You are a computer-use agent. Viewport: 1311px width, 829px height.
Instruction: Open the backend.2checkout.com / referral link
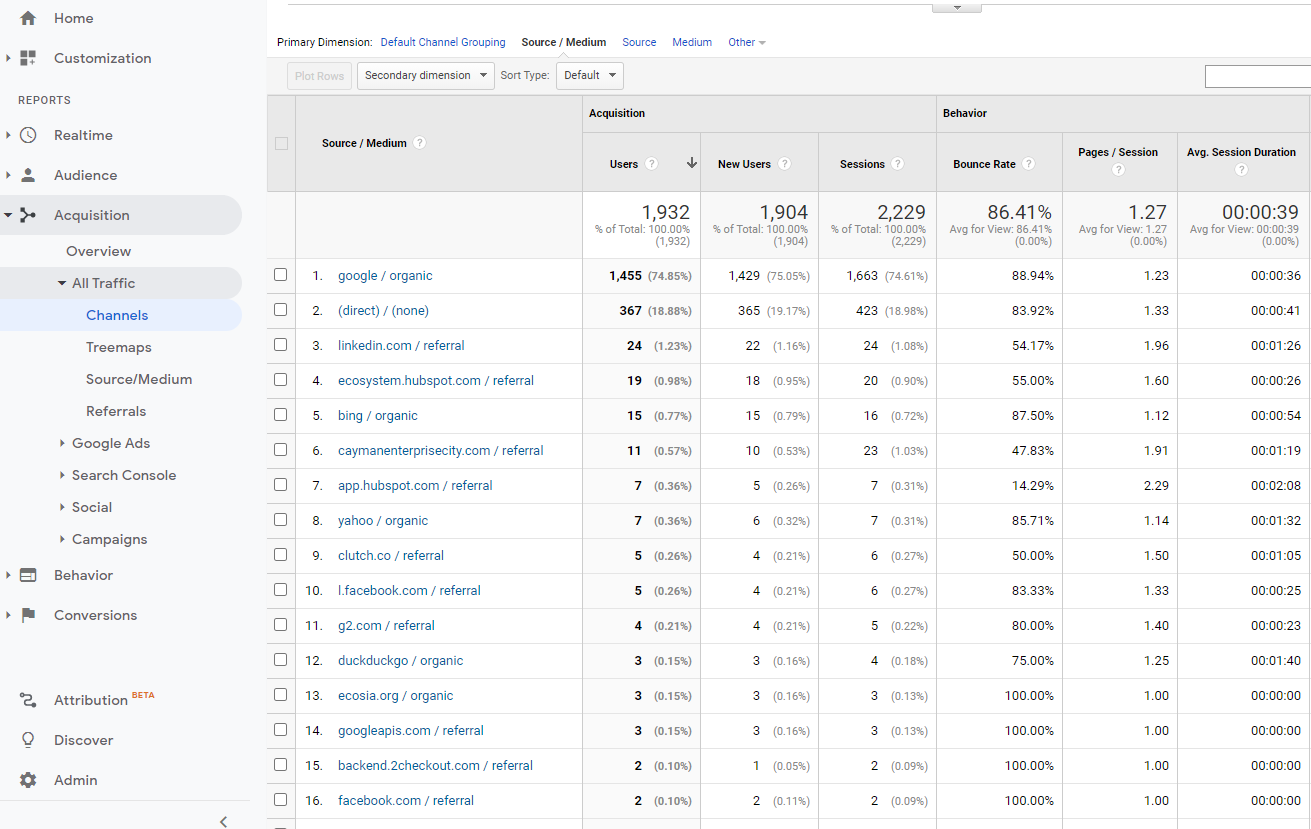pos(435,765)
